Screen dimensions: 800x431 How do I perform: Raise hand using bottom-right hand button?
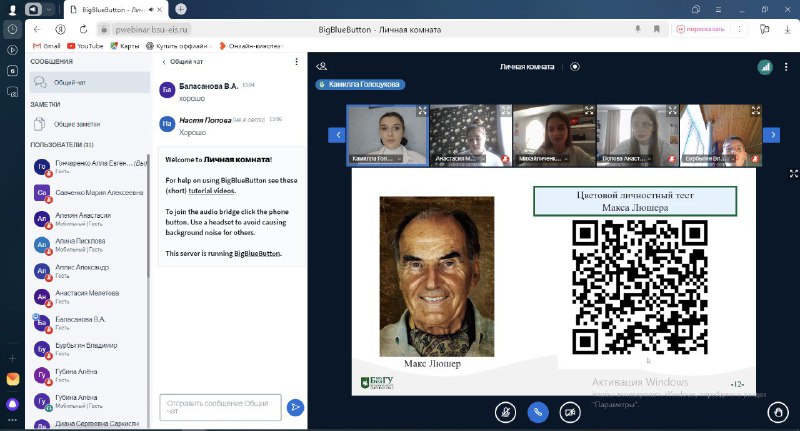(778, 412)
